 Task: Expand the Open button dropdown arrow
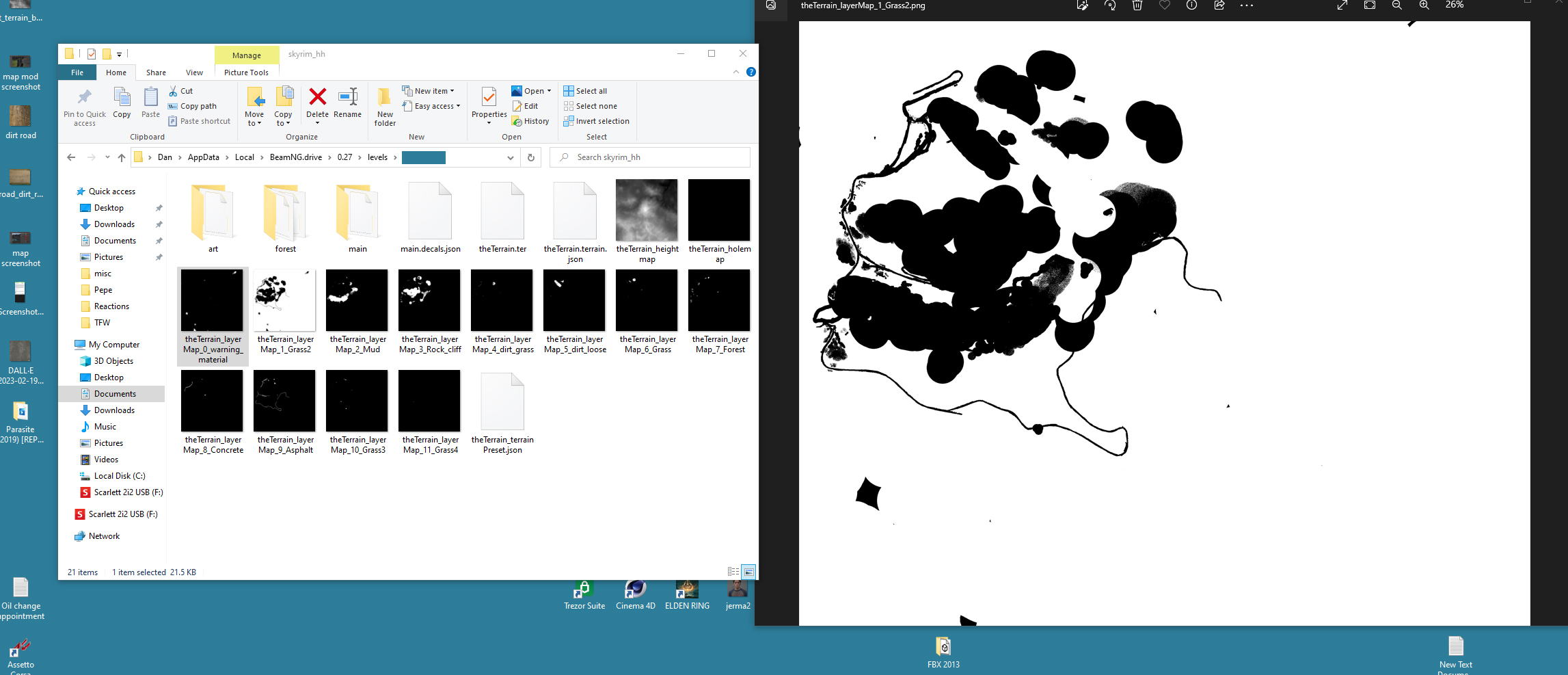coord(549,91)
